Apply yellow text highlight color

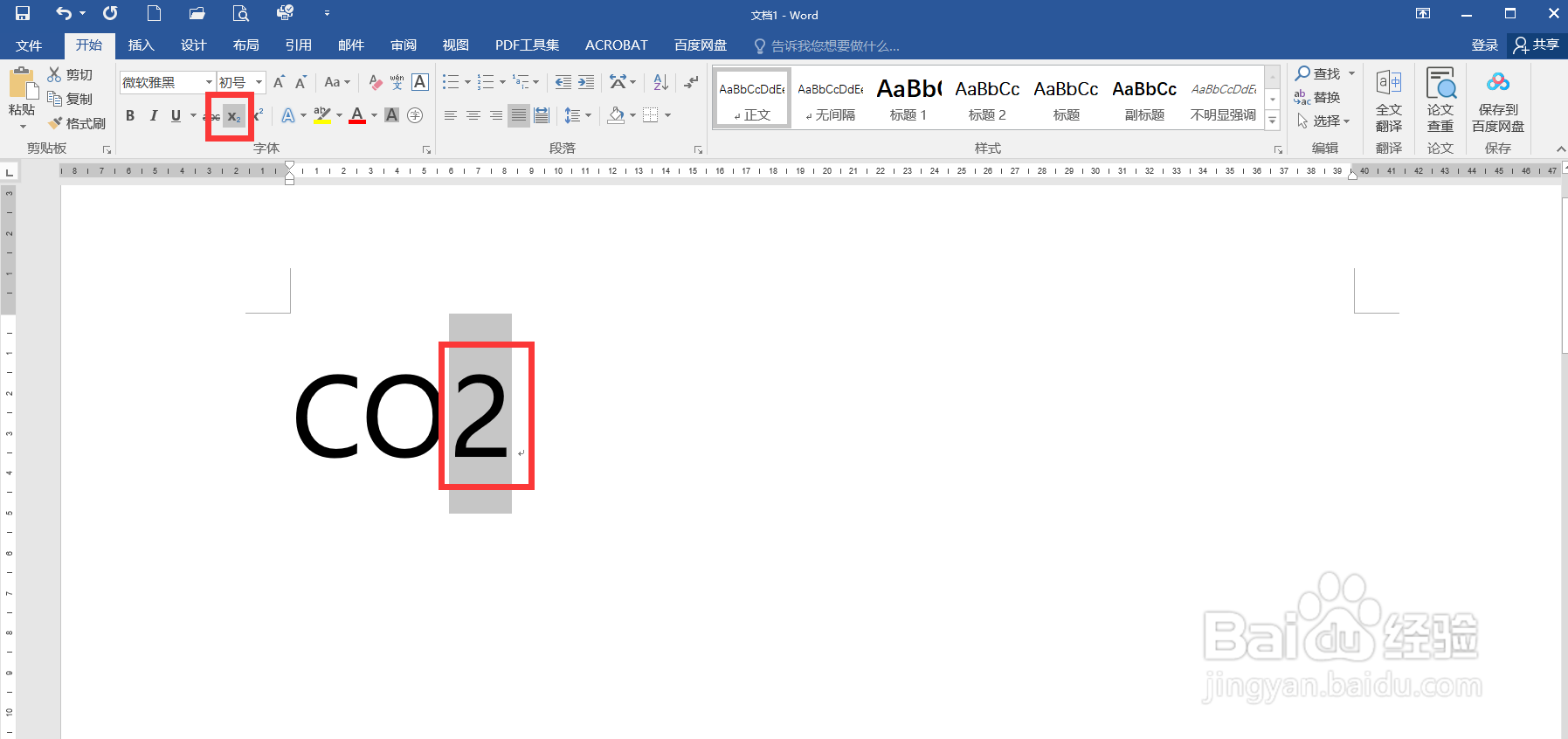(x=322, y=115)
